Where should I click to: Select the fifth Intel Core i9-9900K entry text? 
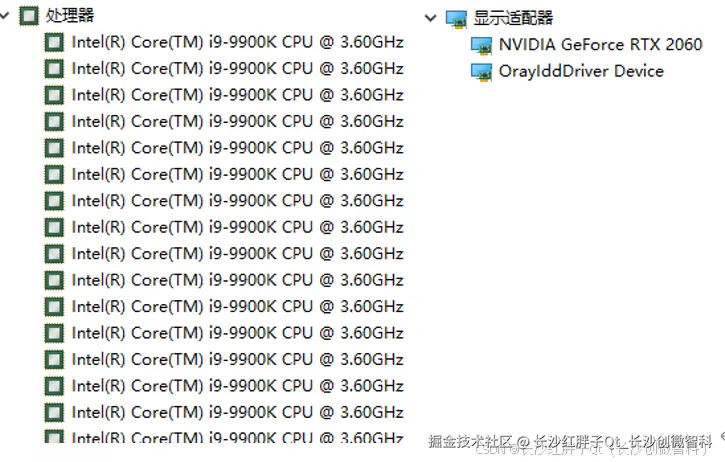coord(238,148)
